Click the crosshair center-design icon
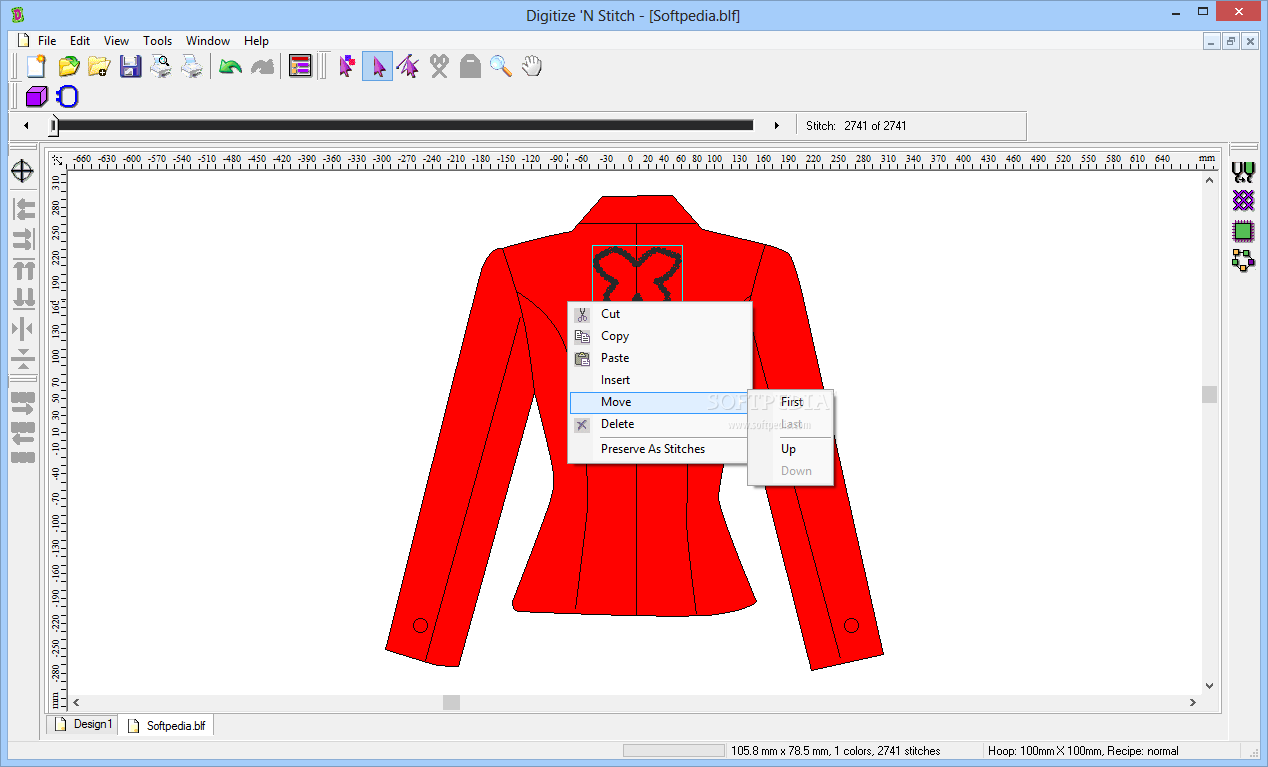Viewport: 1268px width, 767px height. pyautogui.click(x=22, y=171)
